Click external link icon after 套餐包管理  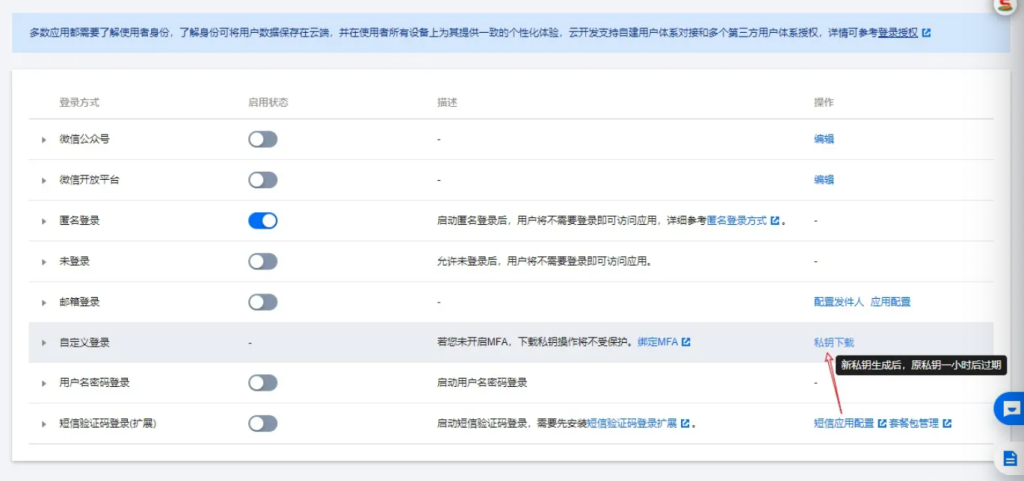tap(946, 424)
